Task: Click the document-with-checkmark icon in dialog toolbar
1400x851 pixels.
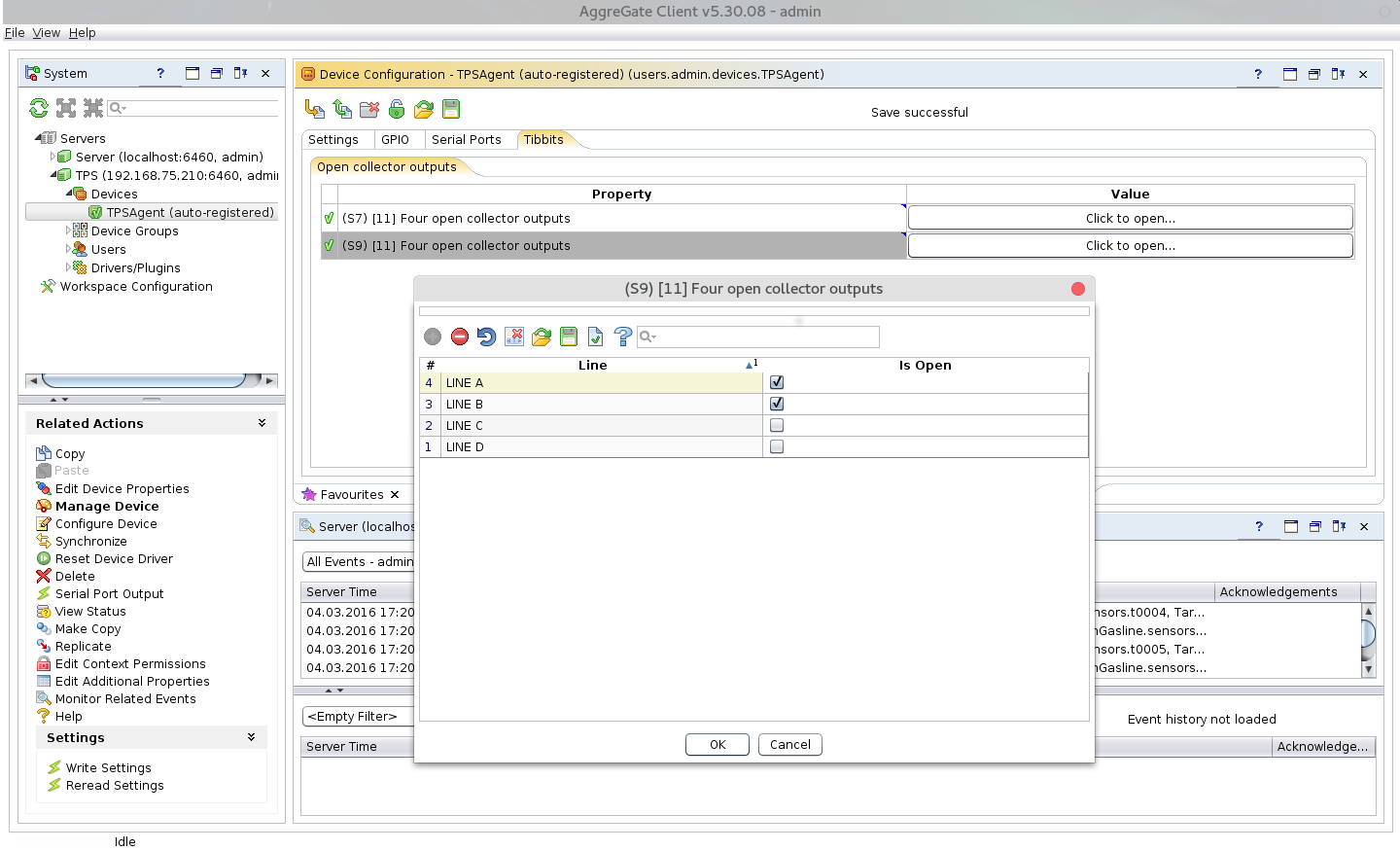Action: coord(596,337)
